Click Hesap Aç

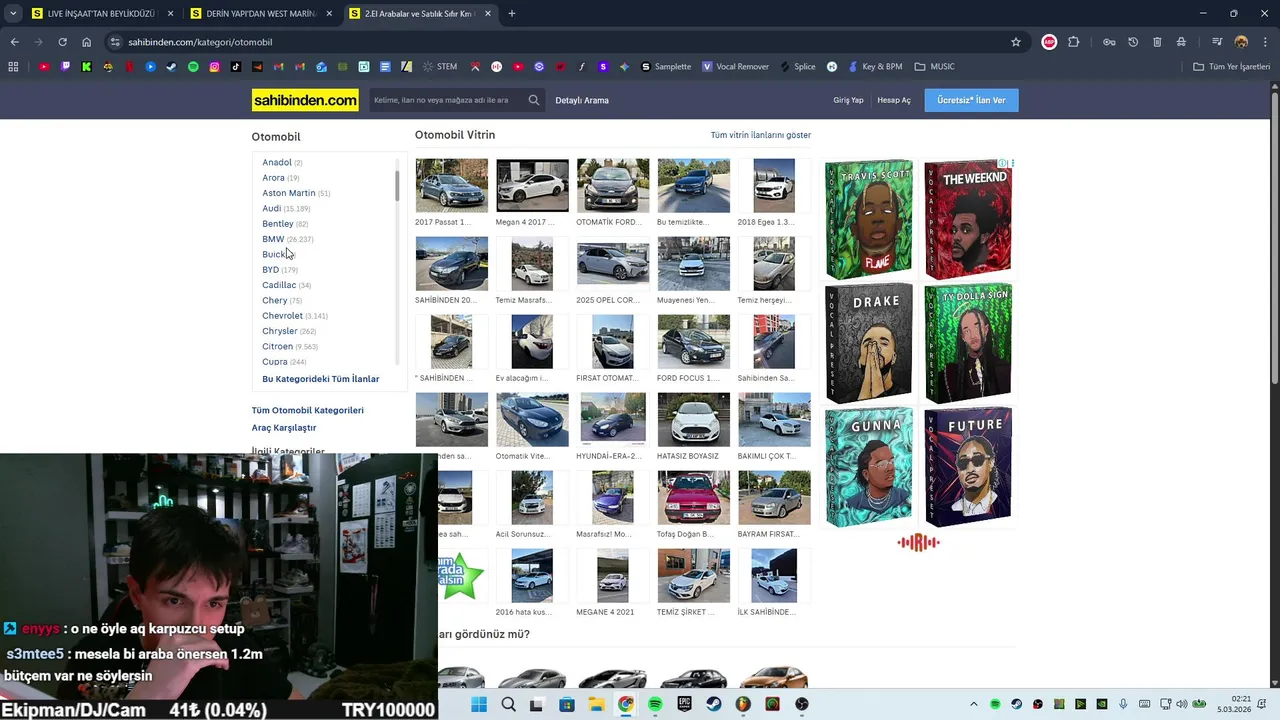pyautogui.click(x=894, y=100)
